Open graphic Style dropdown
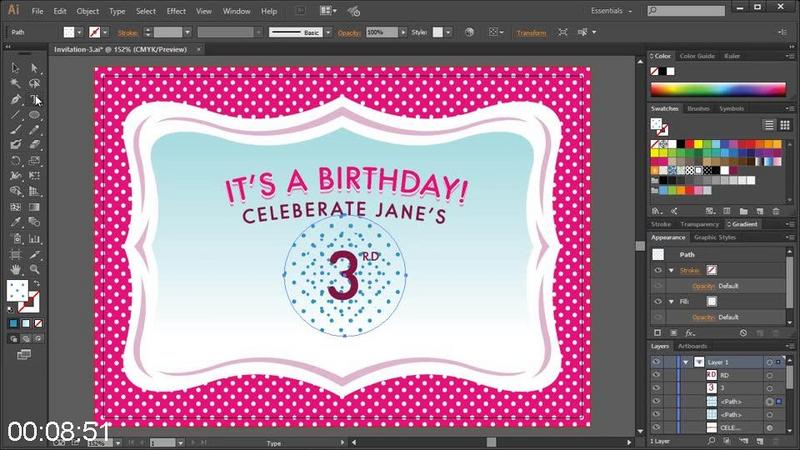Viewport: 800px width, 450px height. pos(448,32)
